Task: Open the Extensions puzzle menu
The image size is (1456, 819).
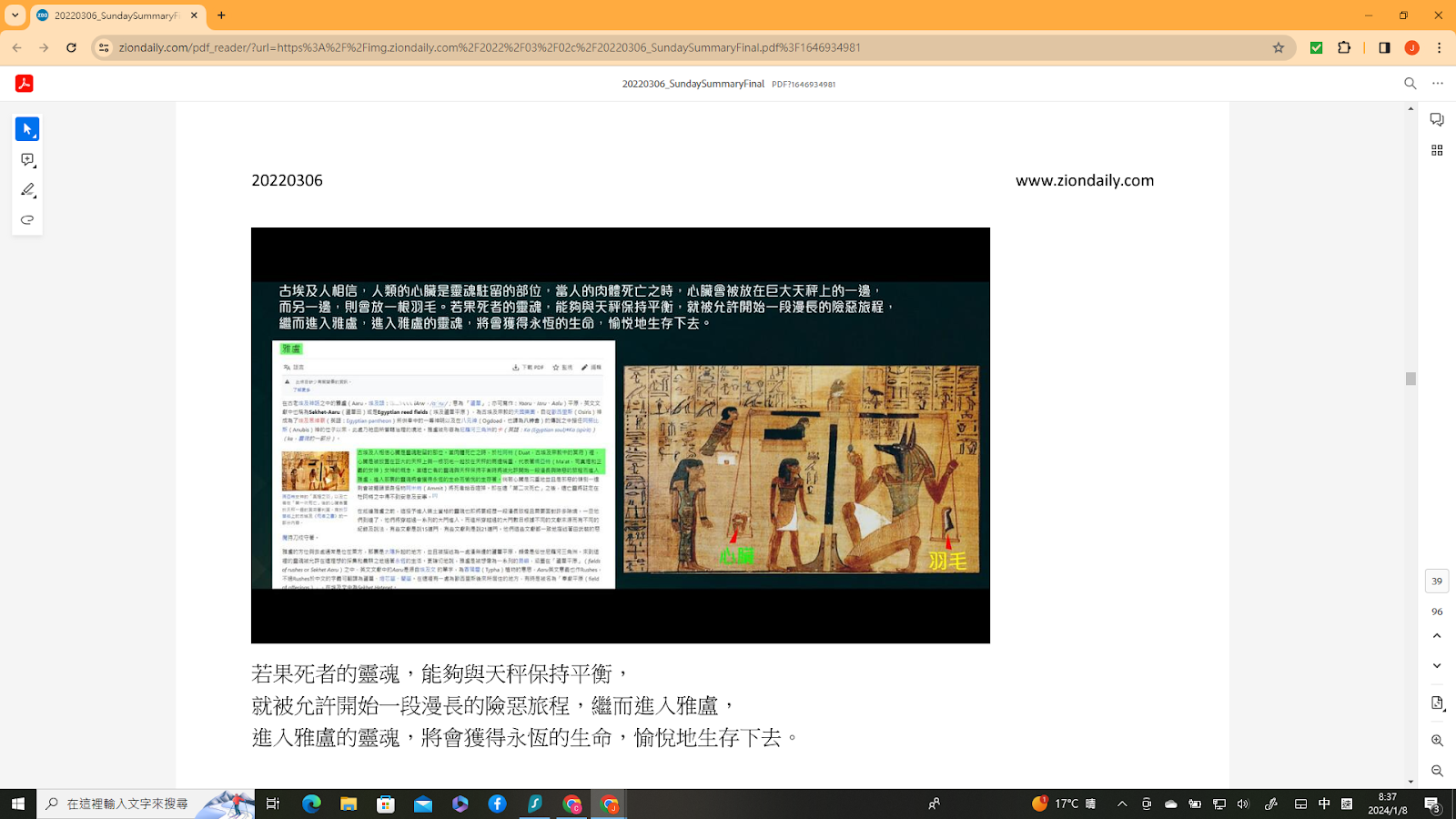Action: point(1344,47)
